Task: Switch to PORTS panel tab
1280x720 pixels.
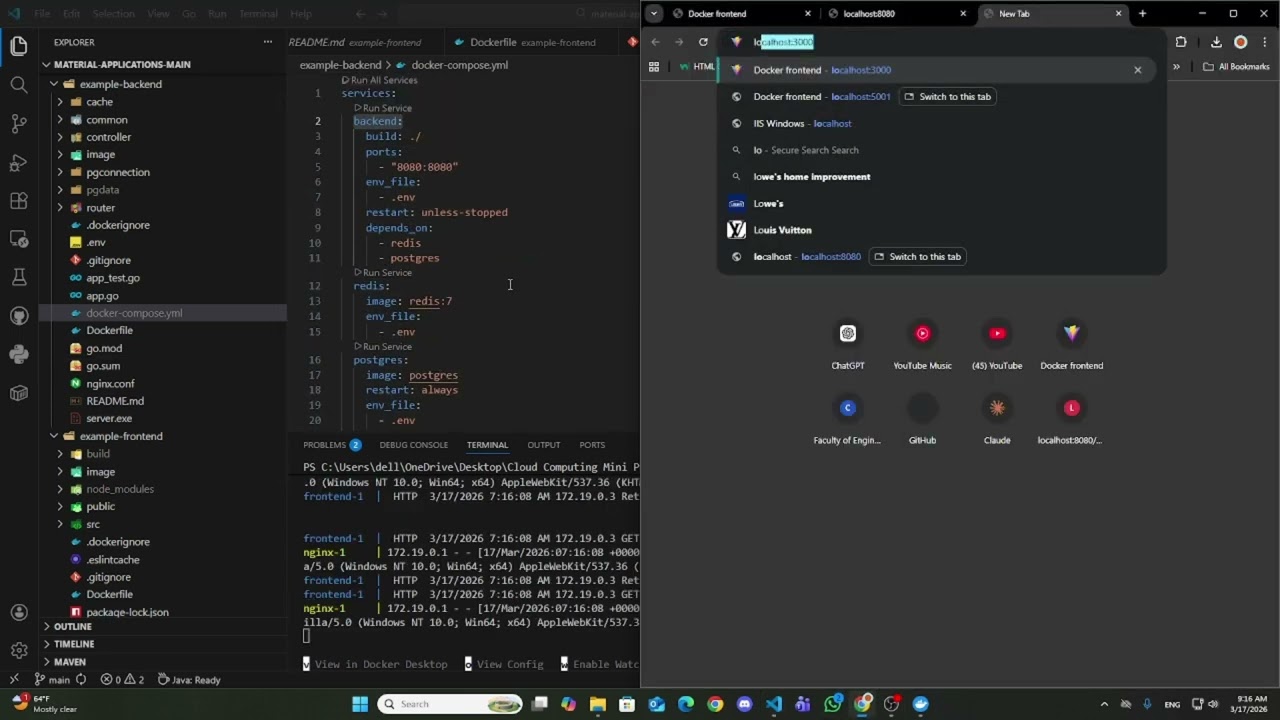Action: tap(592, 445)
